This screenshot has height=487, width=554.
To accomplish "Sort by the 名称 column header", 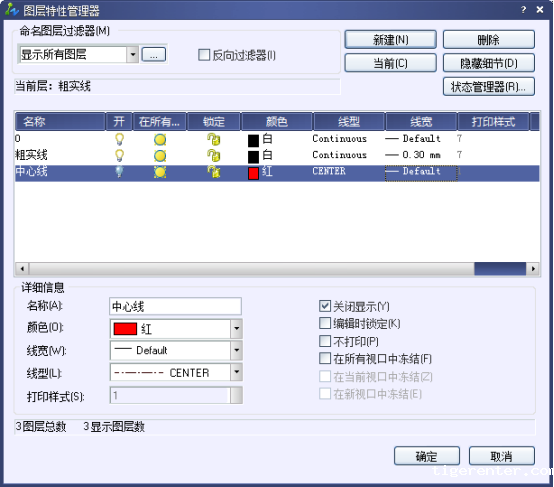I will point(60,122).
